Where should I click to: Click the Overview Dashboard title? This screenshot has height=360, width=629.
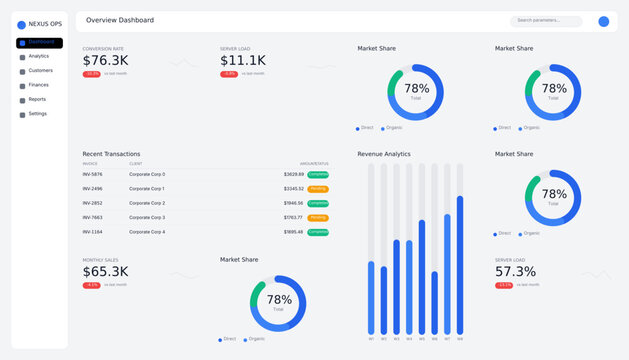[x=120, y=20]
